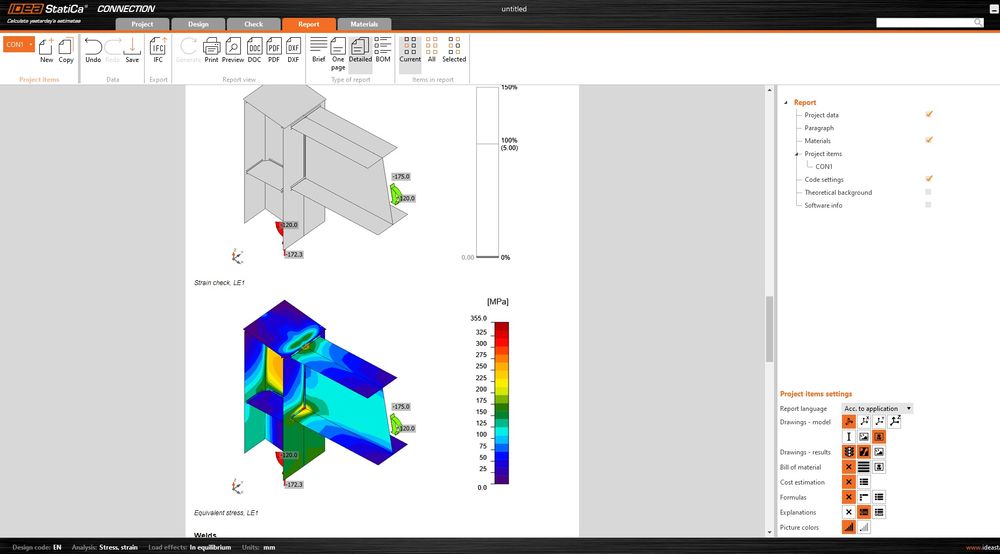Image resolution: width=1000 pixels, height=554 pixels.
Task: Switch to the Project tab
Action: point(142,24)
